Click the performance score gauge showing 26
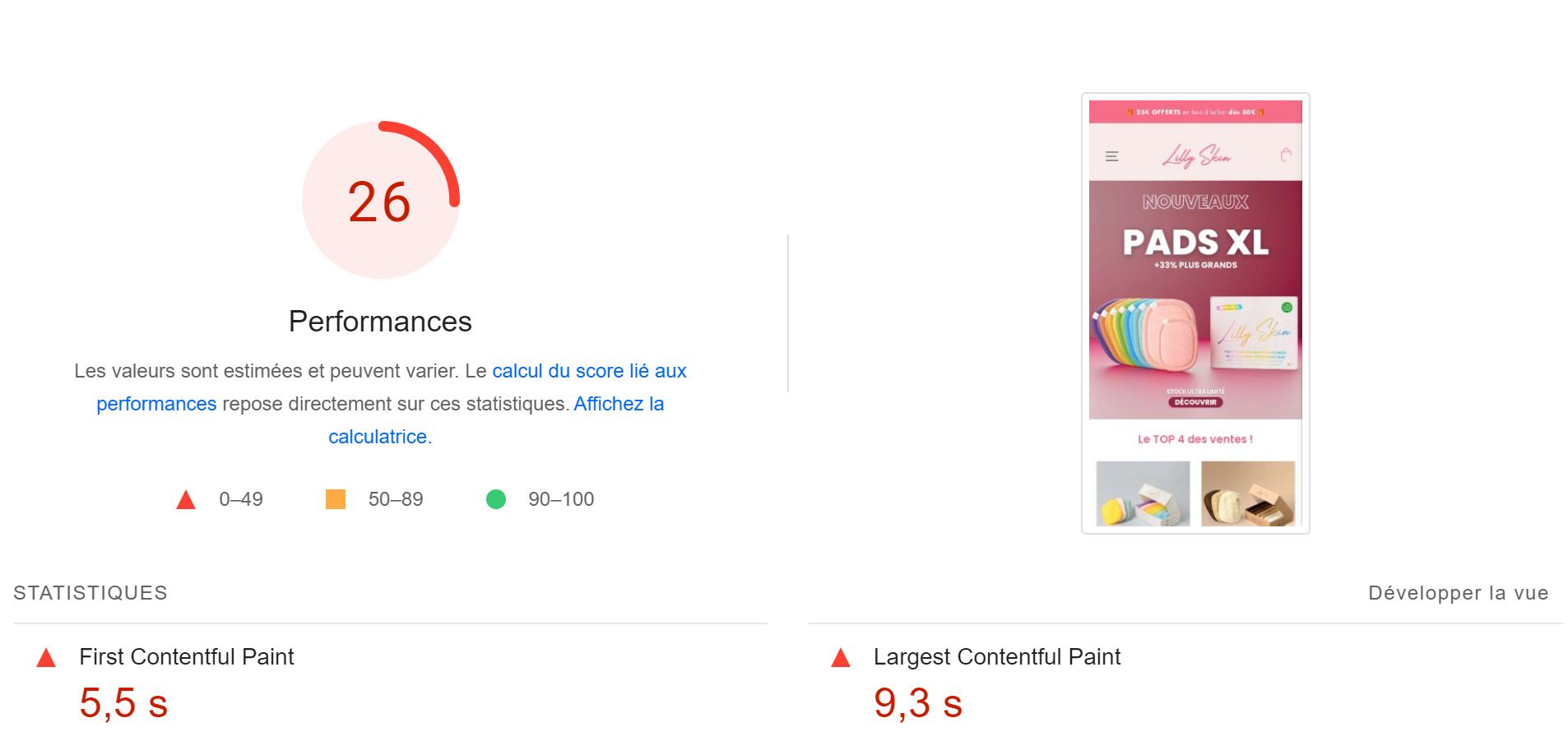1568x732 pixels. tap(380, 200)
